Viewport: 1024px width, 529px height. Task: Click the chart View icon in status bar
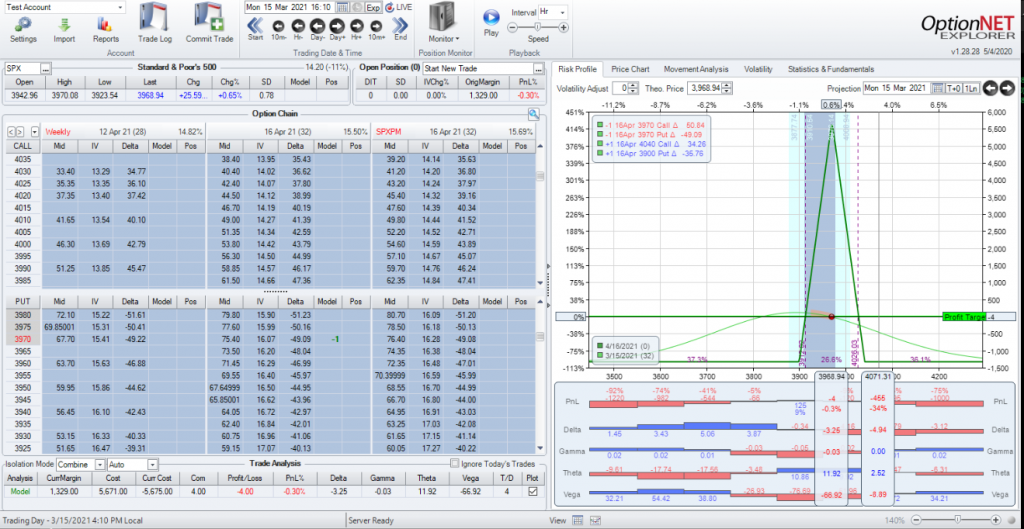tap(594, 521)
